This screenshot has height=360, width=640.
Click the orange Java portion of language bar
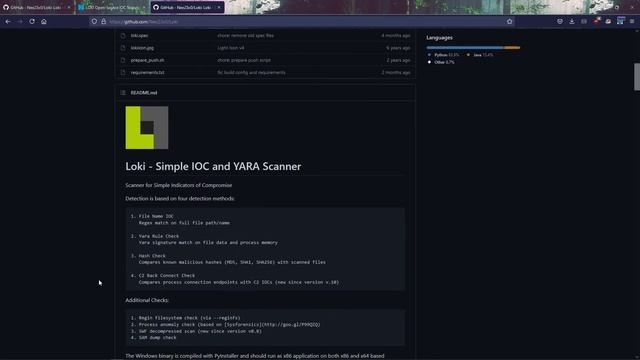click(x=512, y=47)
